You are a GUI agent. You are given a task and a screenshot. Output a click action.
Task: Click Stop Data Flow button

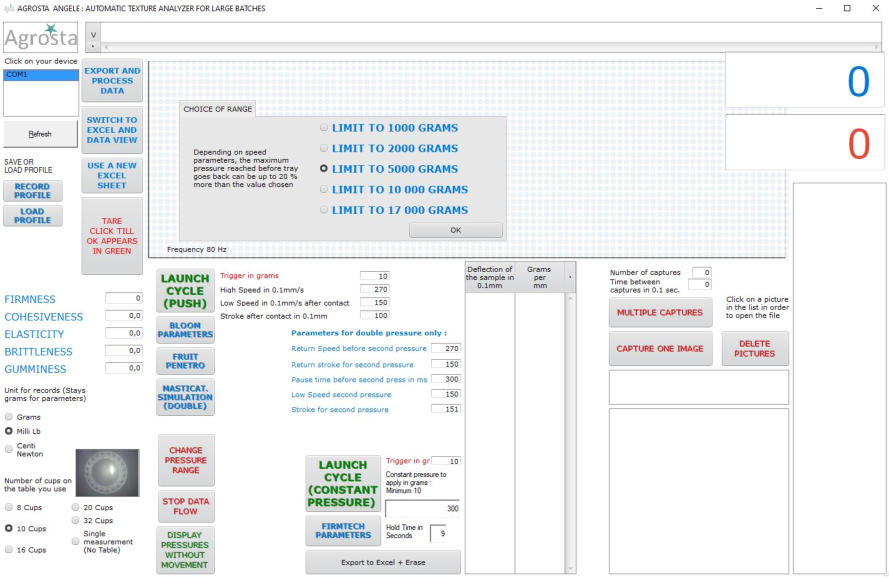[186, 507]
